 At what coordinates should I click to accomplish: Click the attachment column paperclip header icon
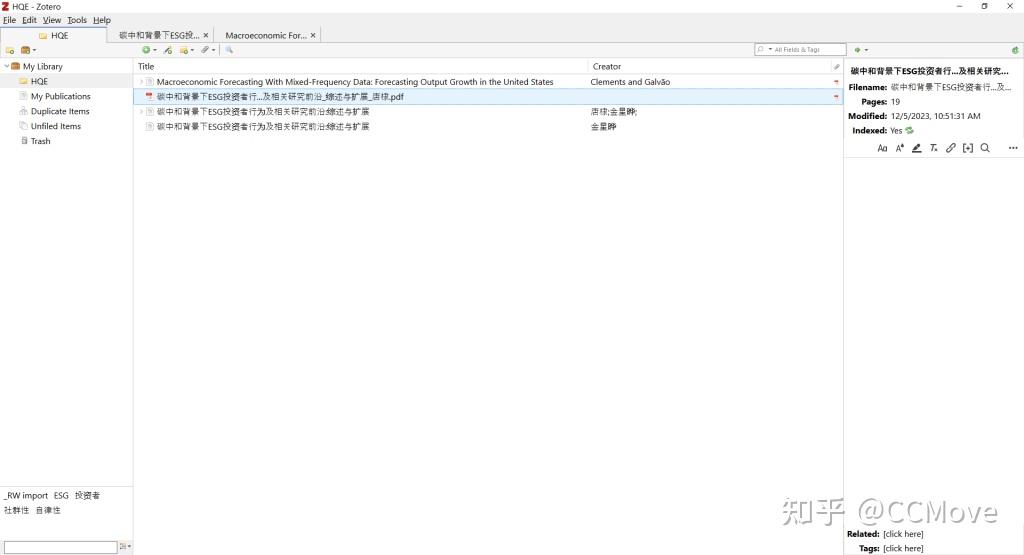coord(837,67)
